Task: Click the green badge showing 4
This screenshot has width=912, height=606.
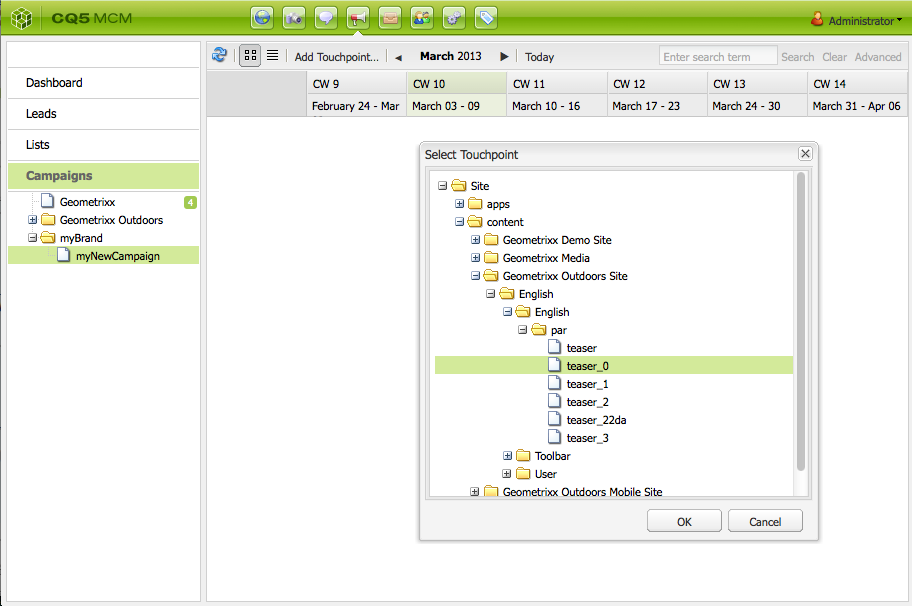Action: tap(190, 202)
